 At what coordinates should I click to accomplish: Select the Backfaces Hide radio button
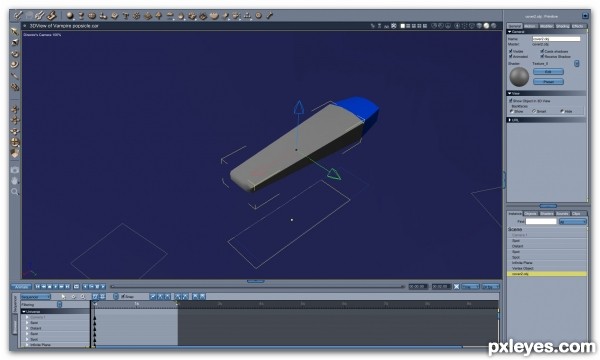(x=562, y=111)
